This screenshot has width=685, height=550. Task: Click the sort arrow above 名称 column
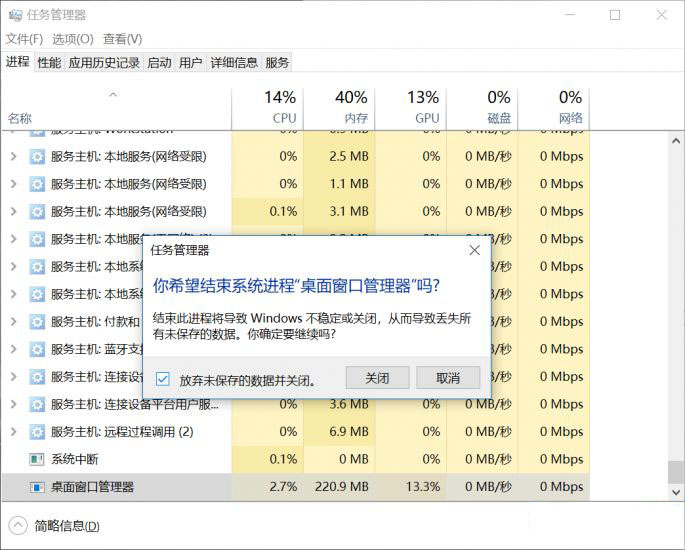113,94
